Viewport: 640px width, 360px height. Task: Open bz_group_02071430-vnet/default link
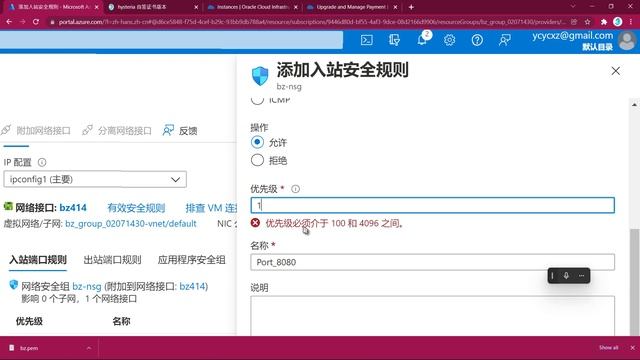[x=131, y=224]
